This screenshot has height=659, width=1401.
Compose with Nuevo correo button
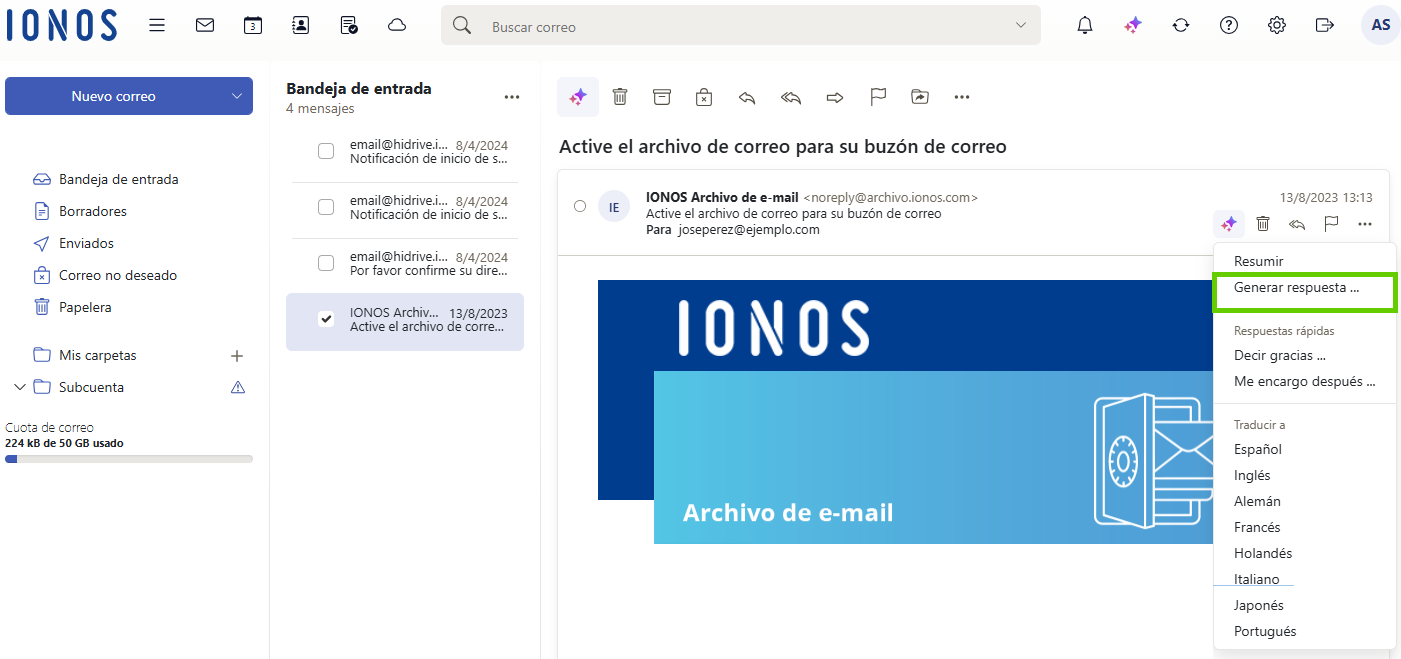pyautogui.click(x=113, y=96)
